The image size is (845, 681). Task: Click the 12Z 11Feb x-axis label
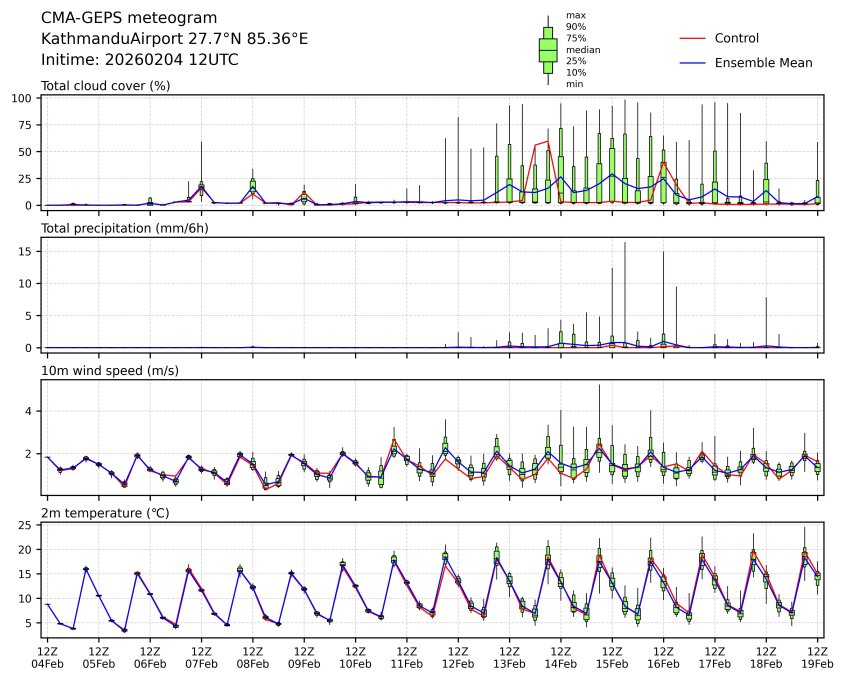[406, 656]
